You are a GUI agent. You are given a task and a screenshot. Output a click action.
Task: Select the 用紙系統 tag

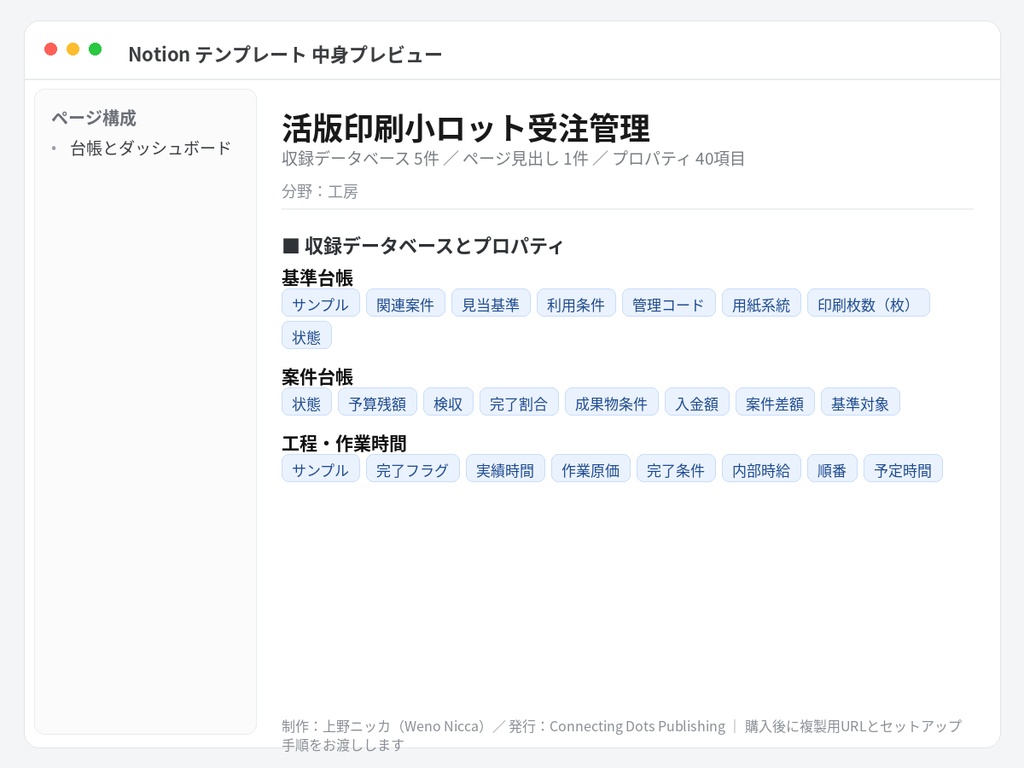(x=761, y=303)
